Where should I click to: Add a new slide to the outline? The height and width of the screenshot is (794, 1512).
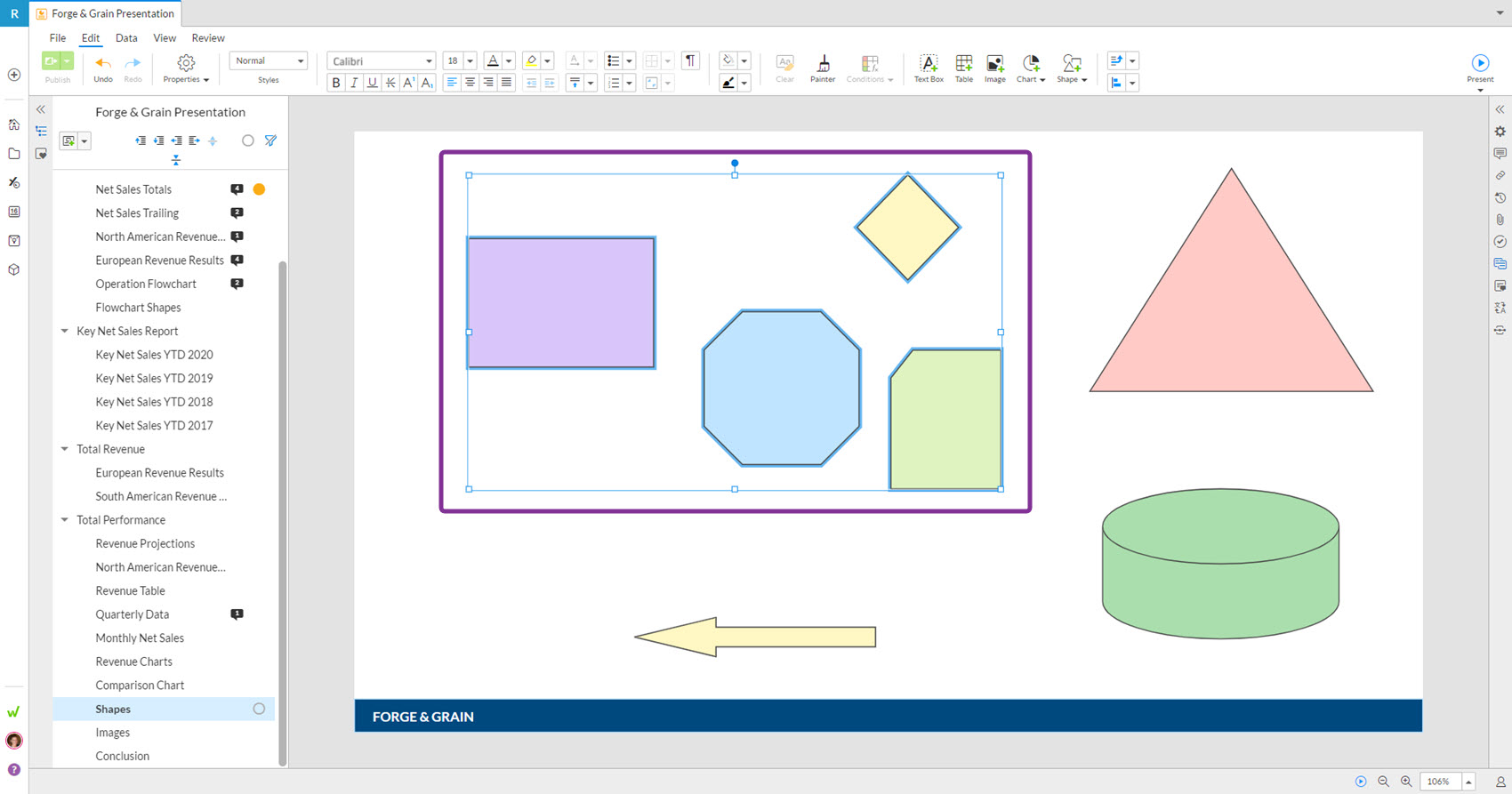(68, 140)
